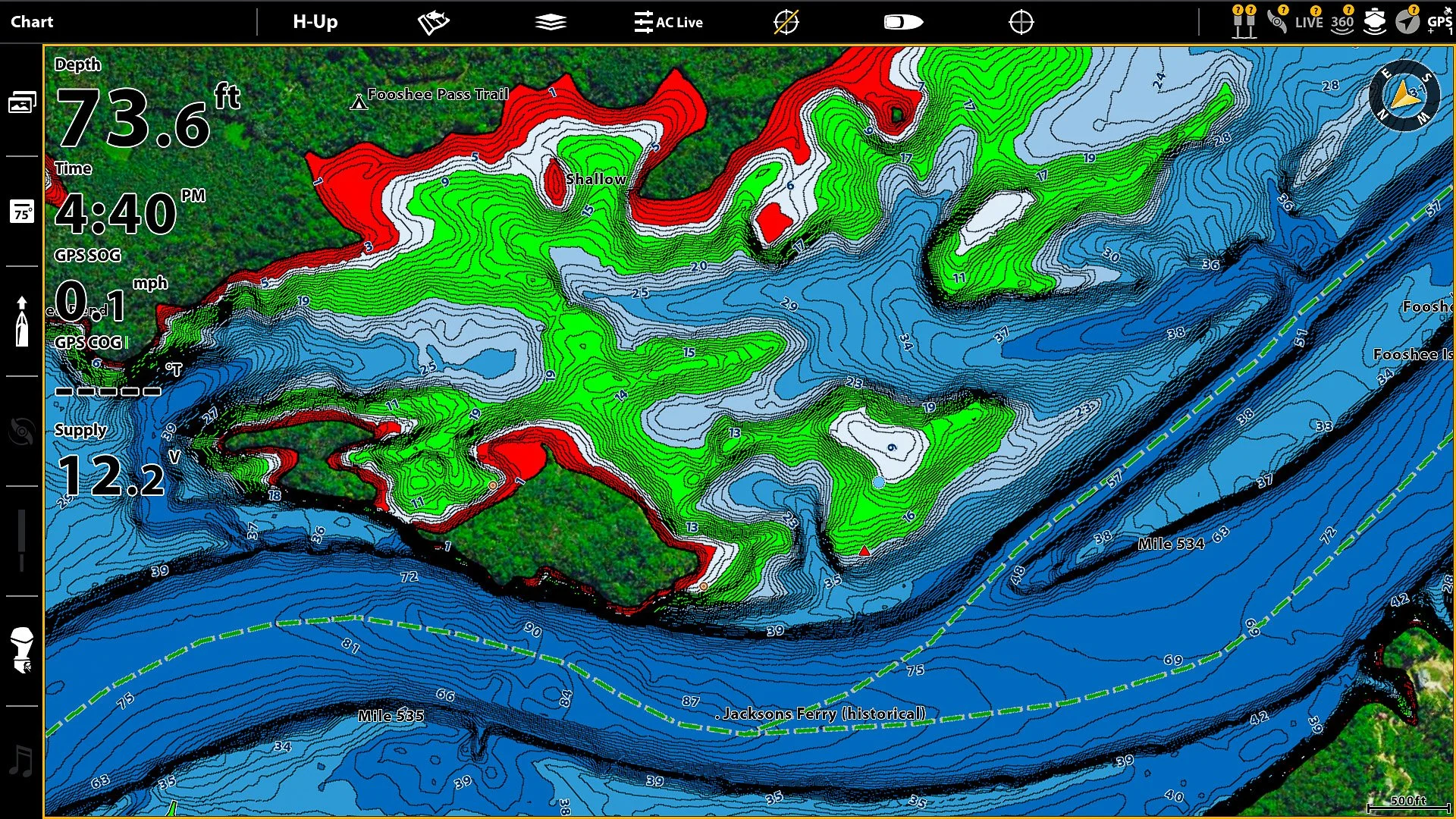Open the Chart view menu
Image resolution: width=1456 pixels, height=819 pixels.
point(32,22)
